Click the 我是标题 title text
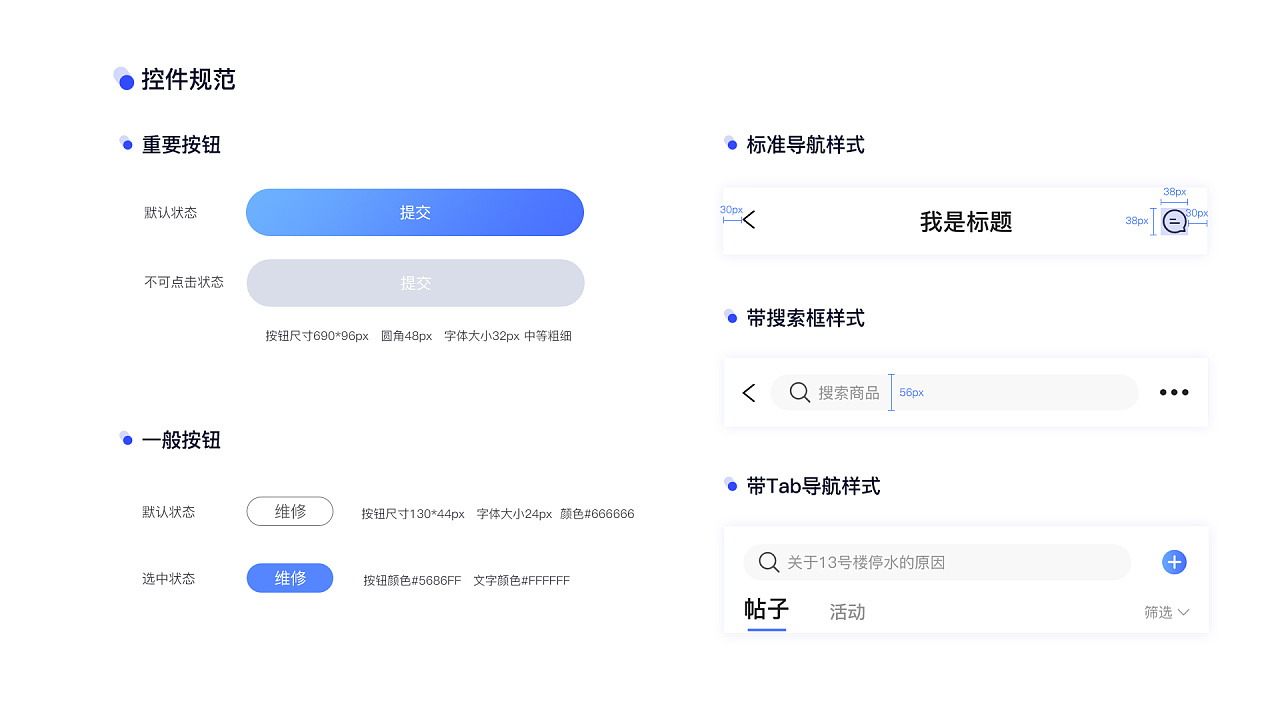The height and width of the screenshot is (720, 1280). [x=966, y=222]
